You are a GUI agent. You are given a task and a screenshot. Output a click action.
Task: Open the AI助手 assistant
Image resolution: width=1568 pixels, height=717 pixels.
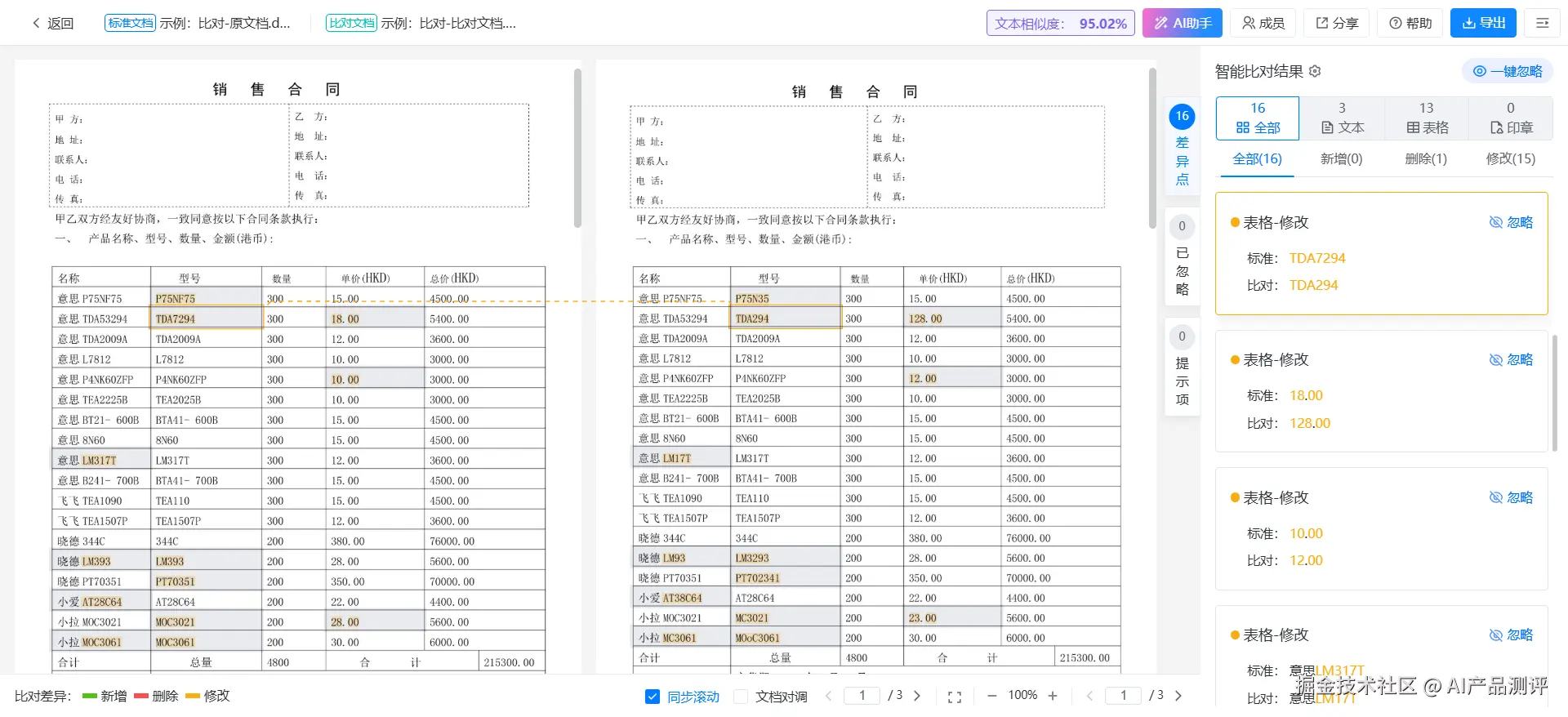click(x=1182, y=23)
